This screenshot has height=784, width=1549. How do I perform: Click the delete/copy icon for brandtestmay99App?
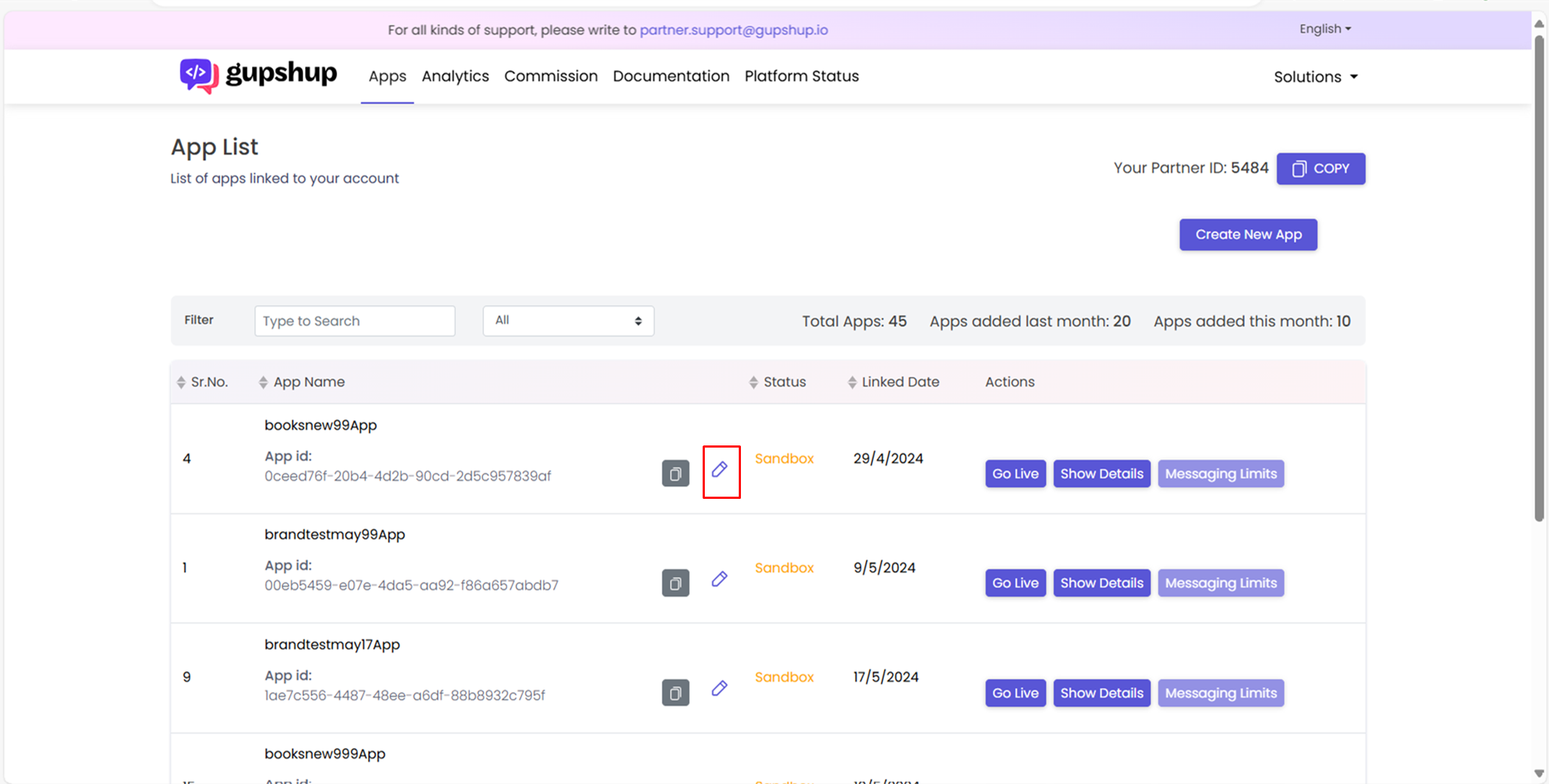pos(676,582)
